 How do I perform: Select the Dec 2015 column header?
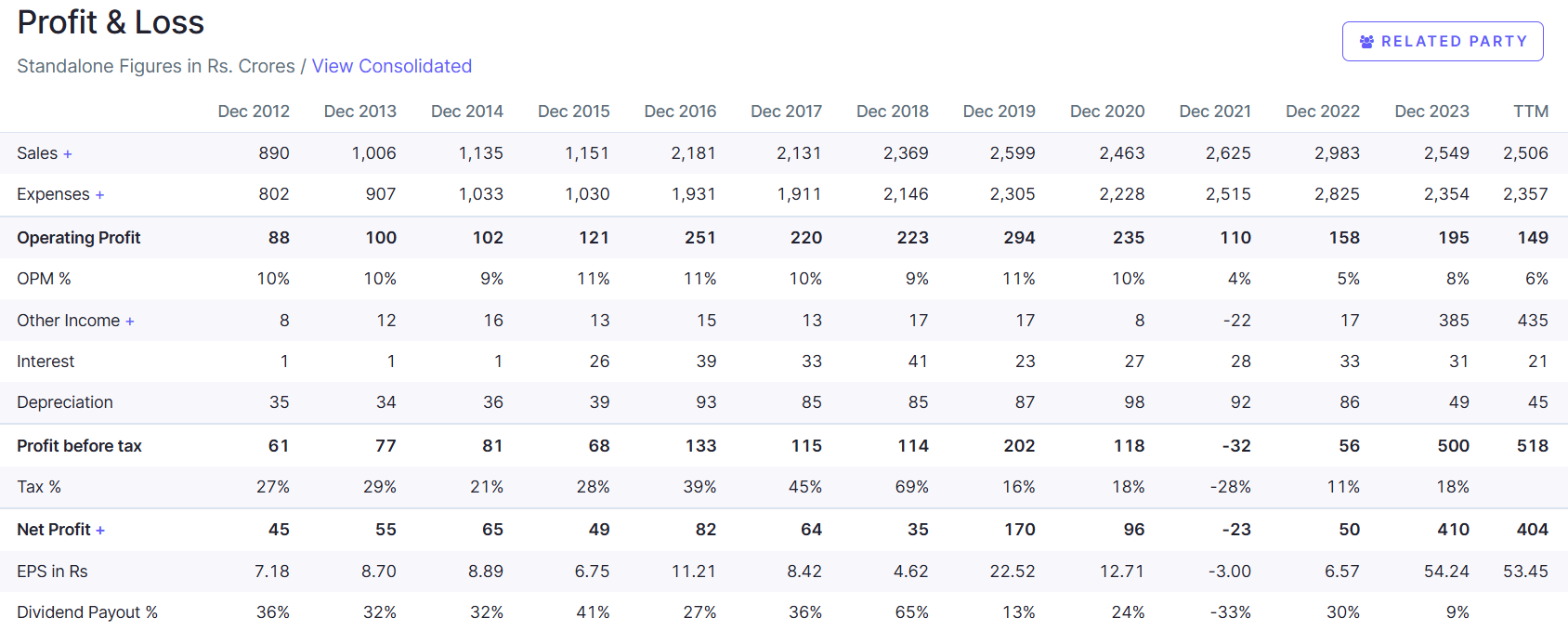click(574, 112)
